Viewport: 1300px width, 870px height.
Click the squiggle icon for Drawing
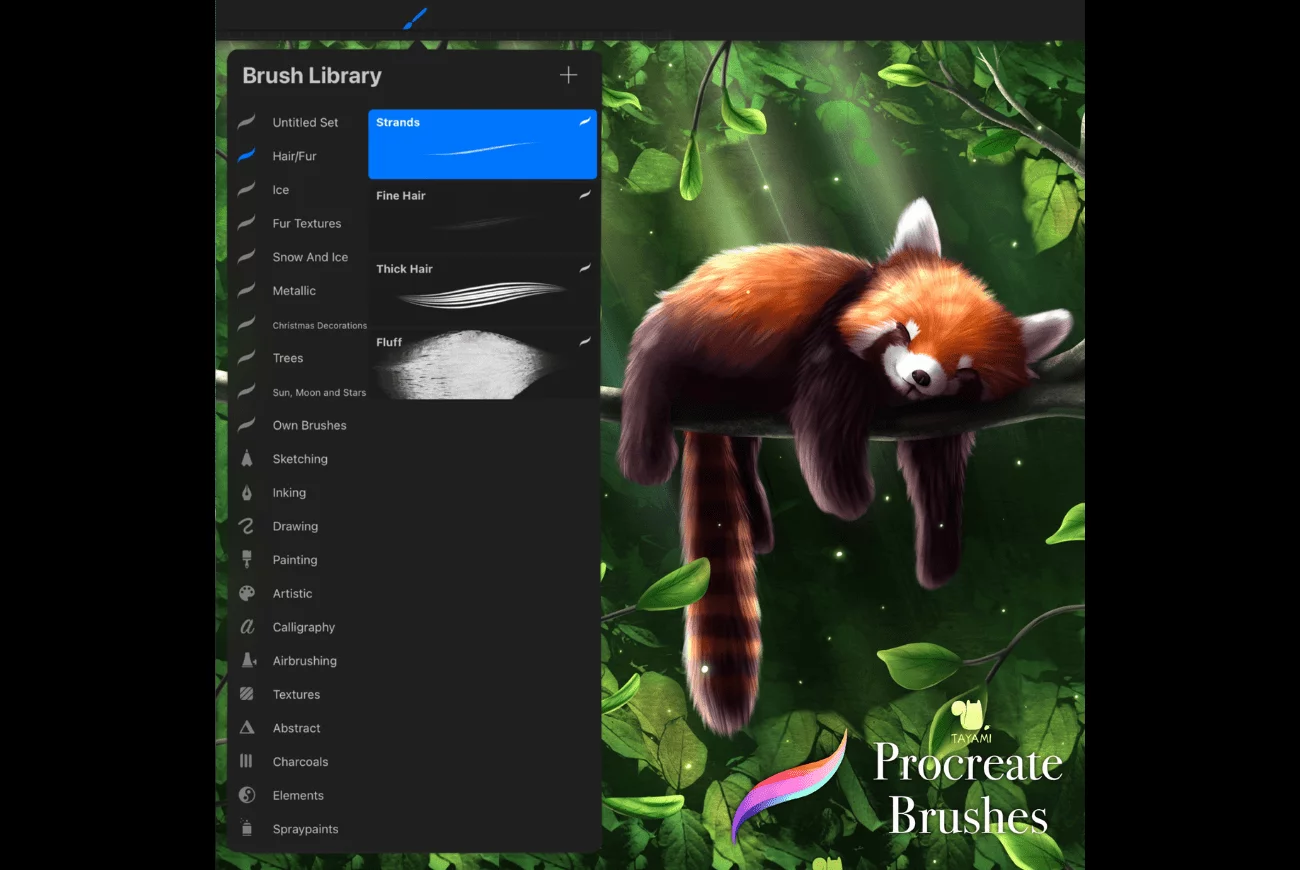246,526
